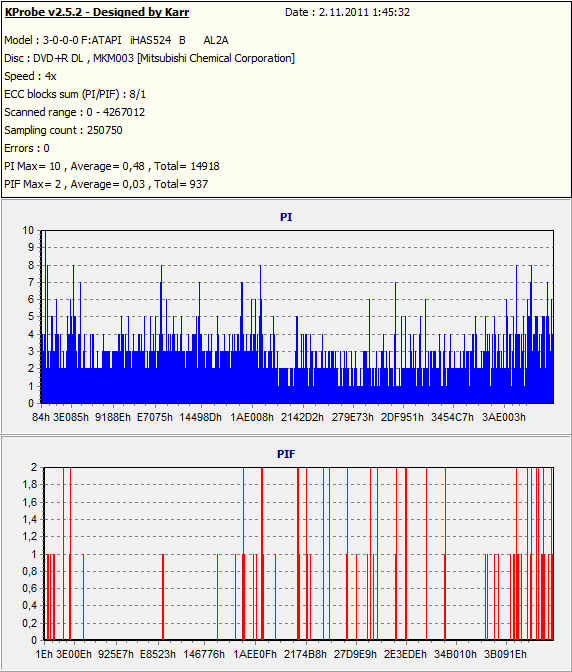
Task: Click the PI chart title
Action: click(x=286, y=217)
